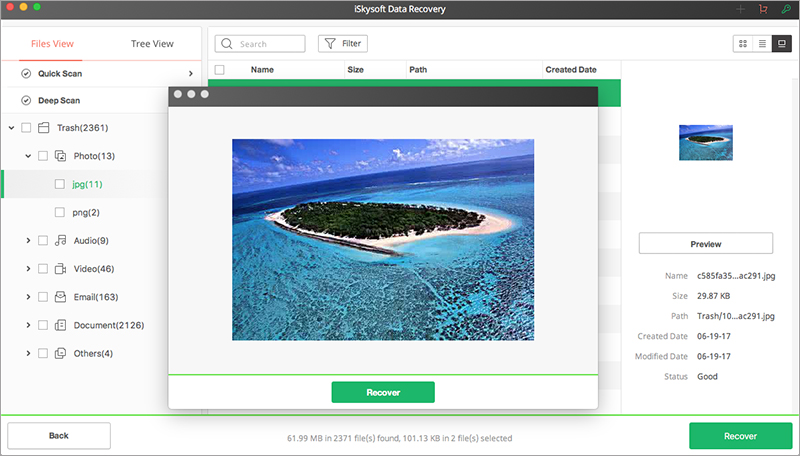Collapse the Photo(13) tree node
Image resolution: width=800 pixels, height=456 pixels.
pyautogui.click(x=27, y=156)
